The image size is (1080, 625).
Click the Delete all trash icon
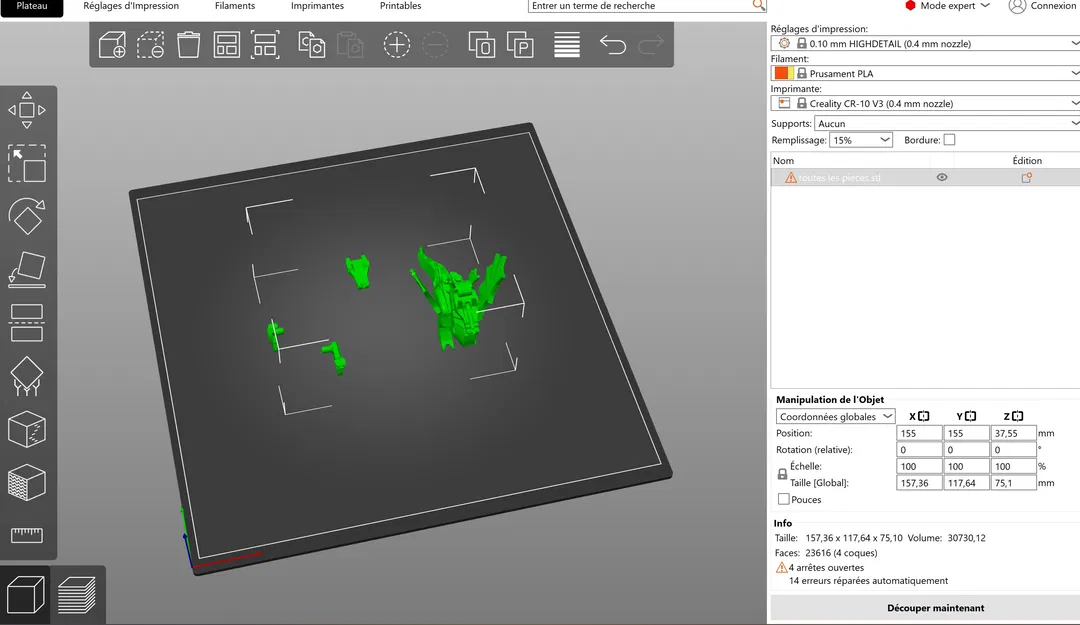(x=188, y=45)
